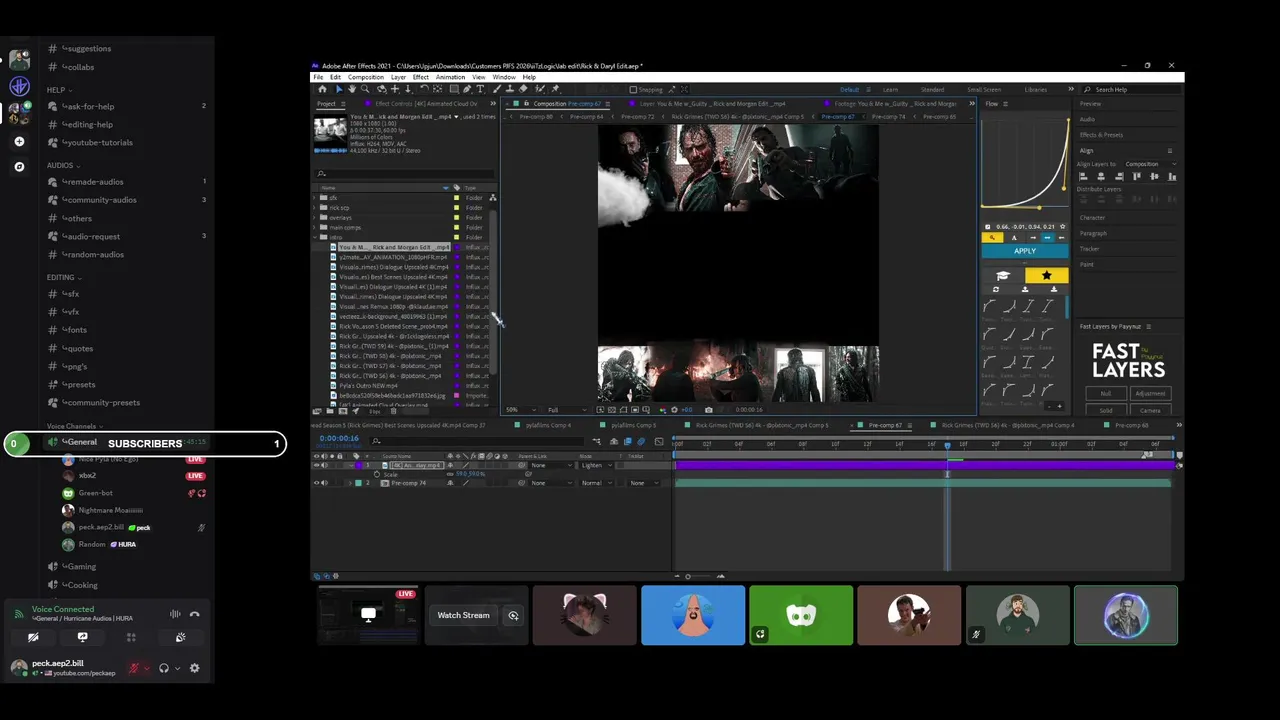Align layers to top edge icon

(1137, 176)
